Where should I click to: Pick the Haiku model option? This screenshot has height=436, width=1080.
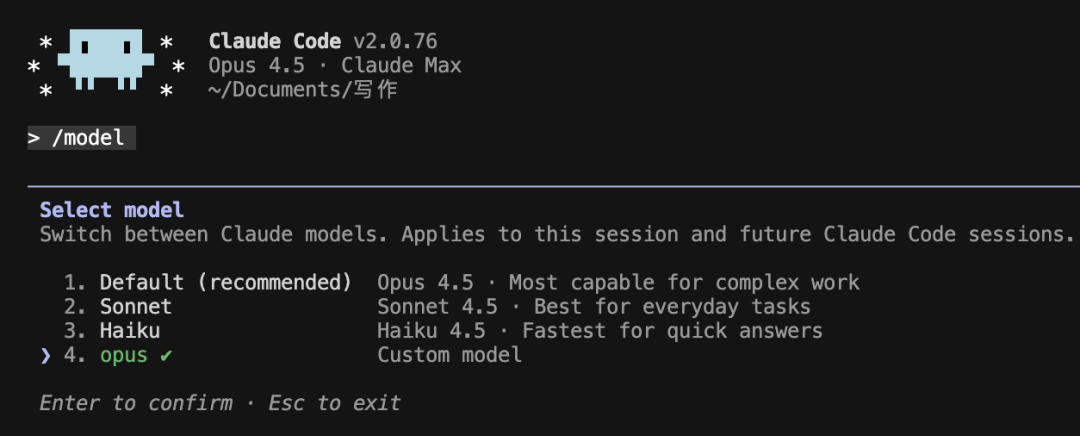[x=129, y=331]
